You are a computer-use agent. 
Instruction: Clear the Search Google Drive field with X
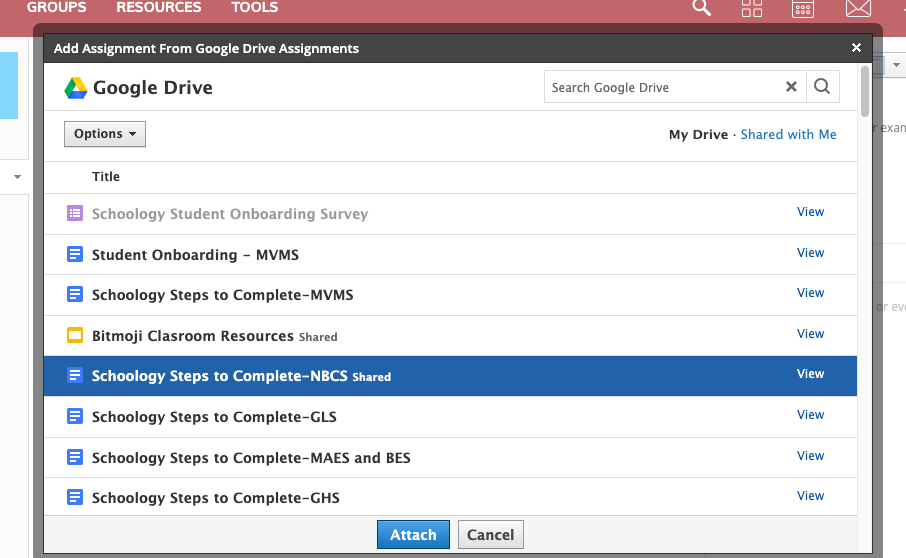(x=791, y=87)
